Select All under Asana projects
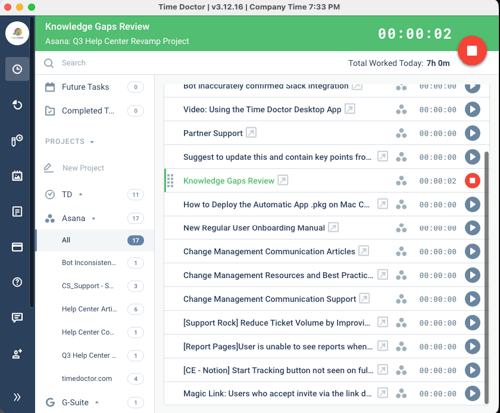Image resolution: width=500 pixels, height=413 pixels. [95, 240]
